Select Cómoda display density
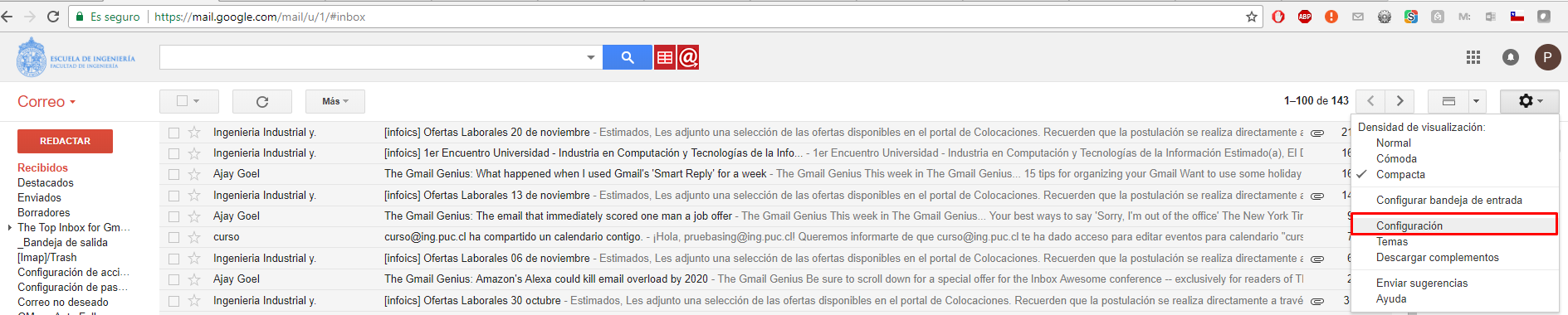Viewport: 1568px width, 315px height. pyautogui.click(x=1396, y=158)
